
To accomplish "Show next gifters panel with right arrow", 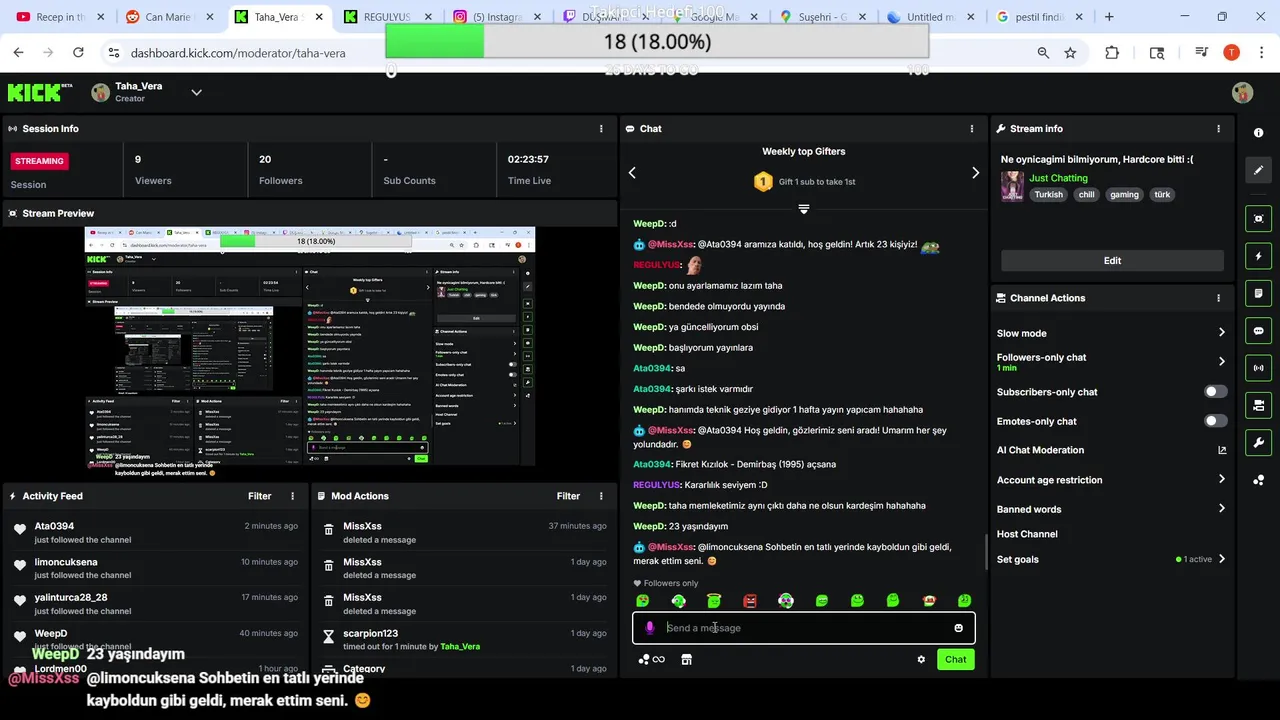I will pyautogui.click(x=975, y=173).
